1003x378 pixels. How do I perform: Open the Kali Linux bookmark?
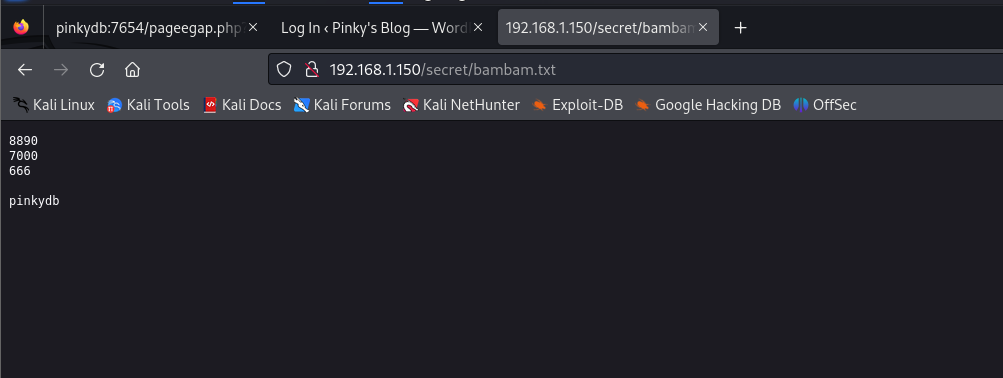(54, 105)
